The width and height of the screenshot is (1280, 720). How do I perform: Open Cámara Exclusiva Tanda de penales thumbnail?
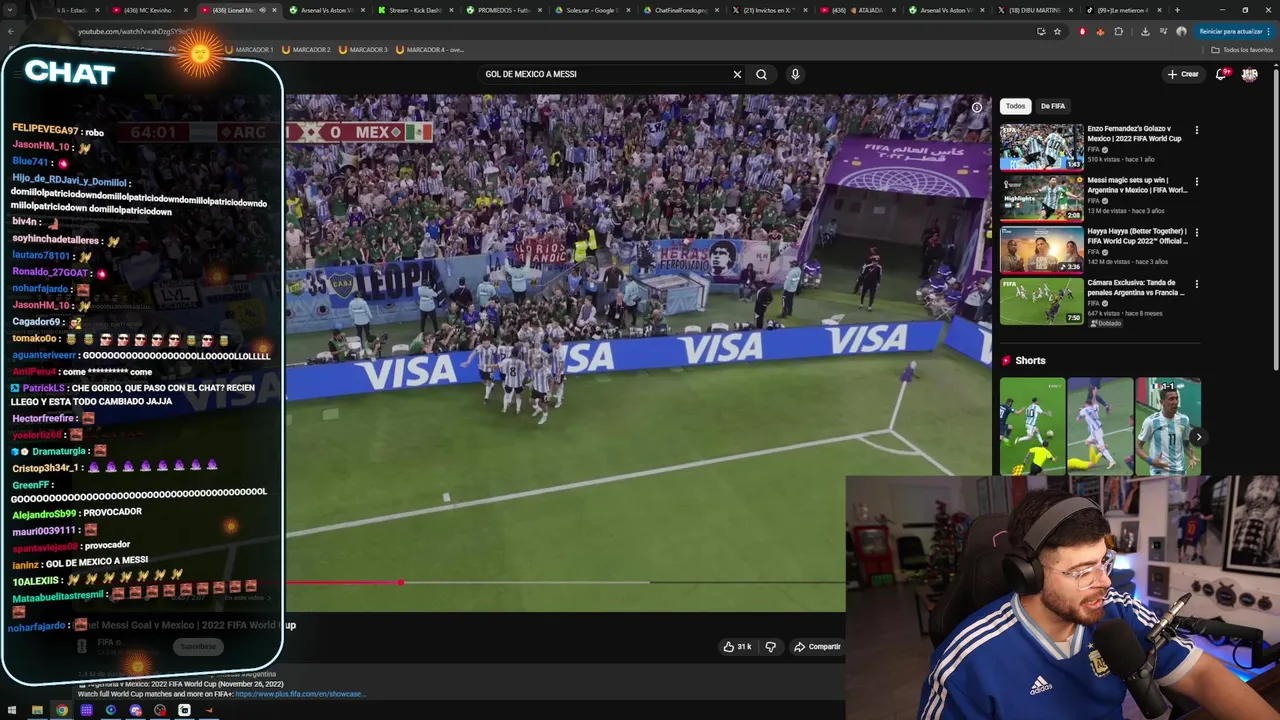point(1041,301)
